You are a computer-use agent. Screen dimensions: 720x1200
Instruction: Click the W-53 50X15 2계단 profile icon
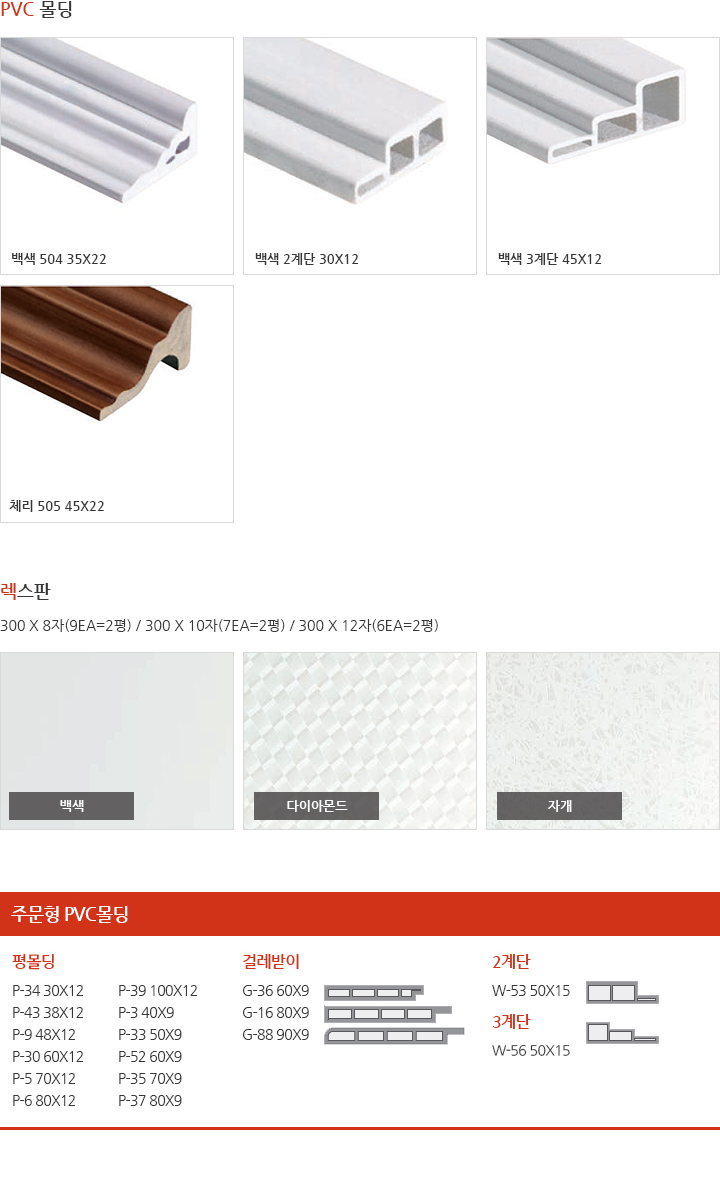(x=622, y=992)
